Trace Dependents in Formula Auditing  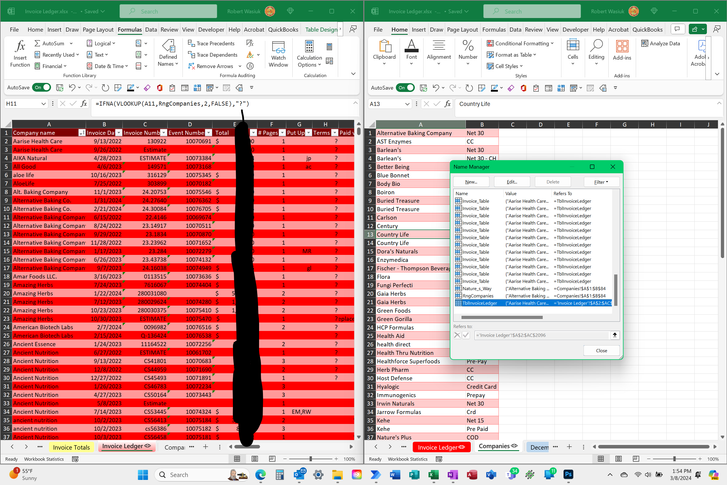click(213, 55)
